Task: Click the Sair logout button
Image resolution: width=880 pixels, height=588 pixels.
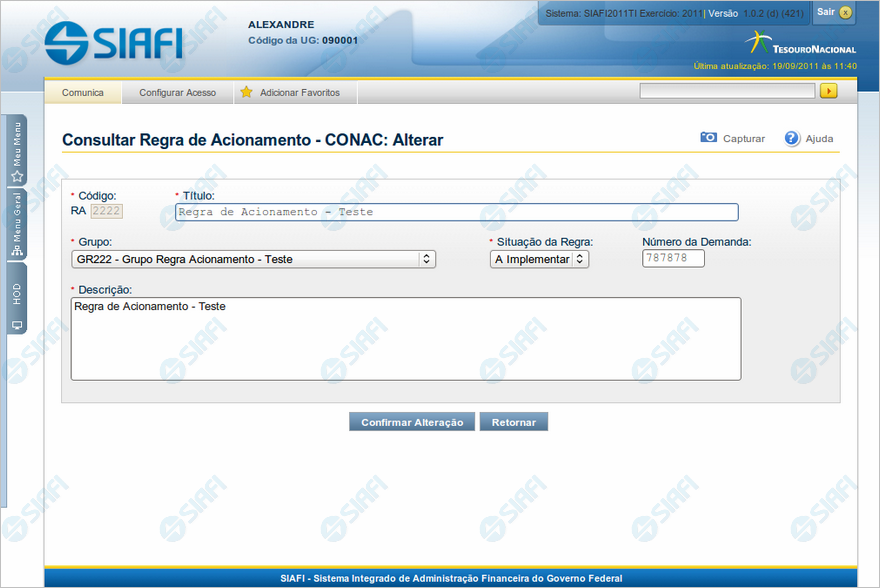Action: tap(833, 12)
